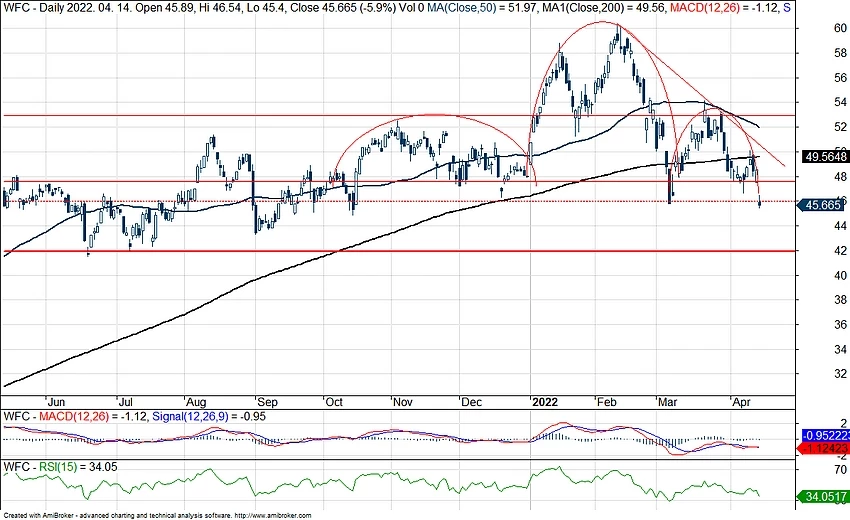The image size is (850, 520).
Task: Click the Jul label on time axis
Action: (x=126, y=402)
